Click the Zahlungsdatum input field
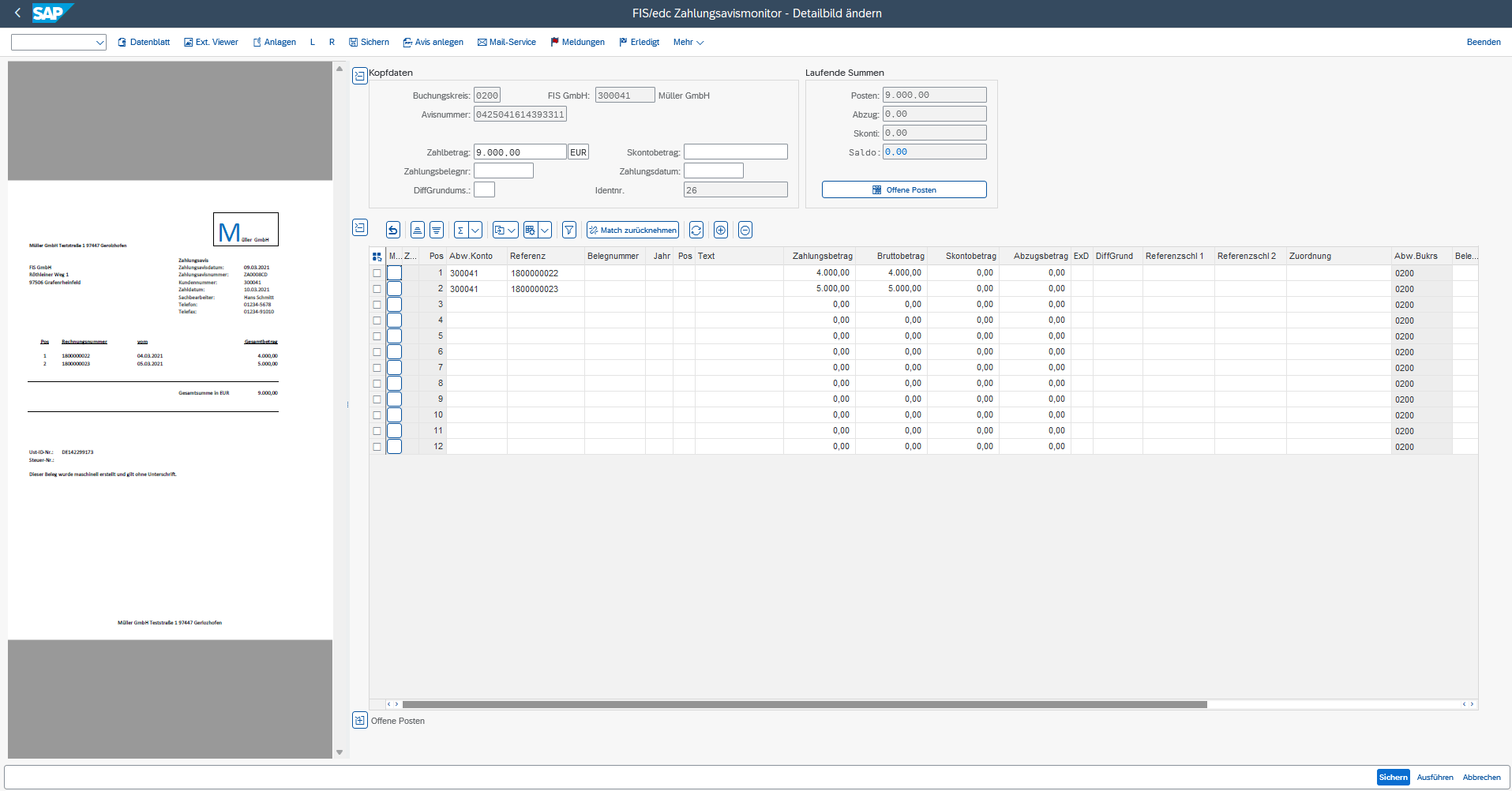This screenshot has width=1512, height=791. 714,171
